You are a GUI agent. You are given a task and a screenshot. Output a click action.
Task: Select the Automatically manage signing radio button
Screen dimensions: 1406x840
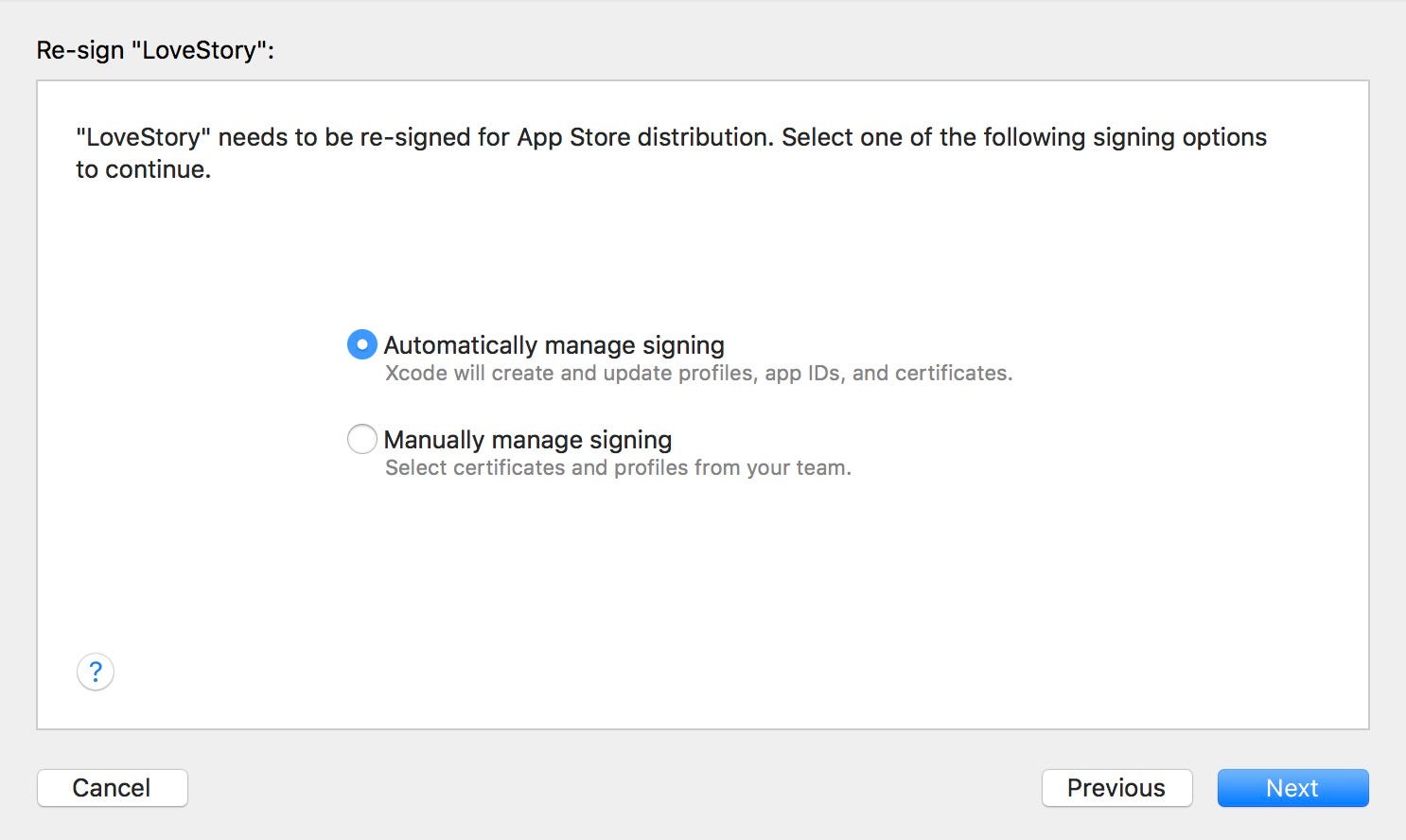(x=361, y=344)
